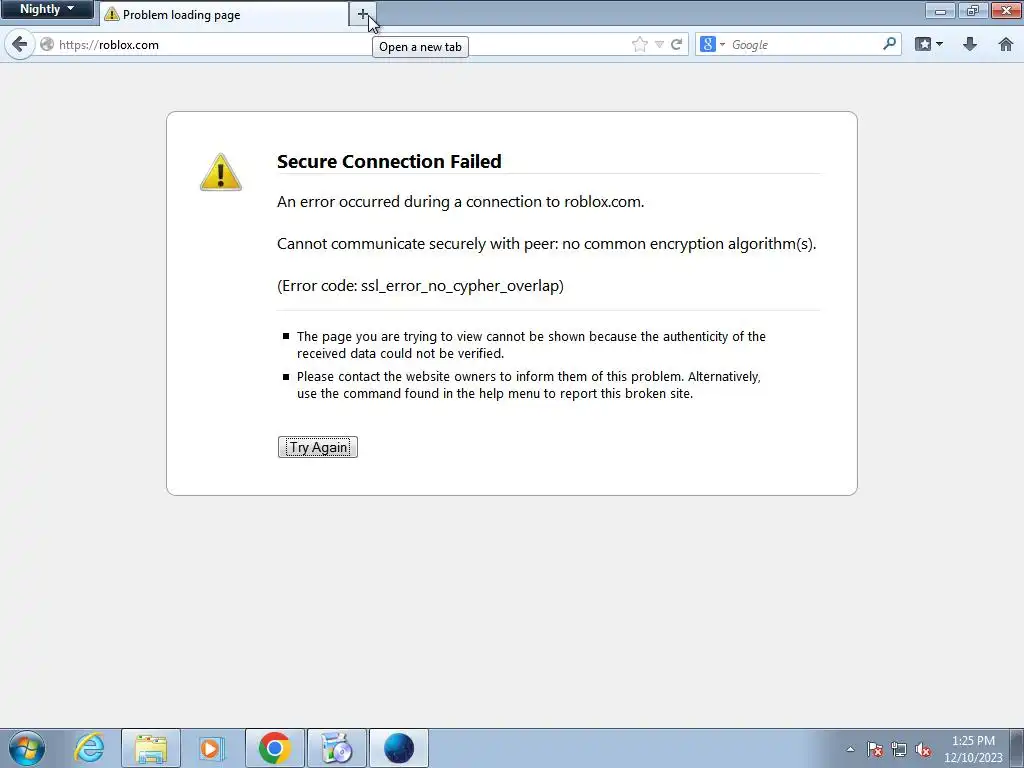Open Windows Media Player in taskbar
1024x768 pixels.
(211, 748)
